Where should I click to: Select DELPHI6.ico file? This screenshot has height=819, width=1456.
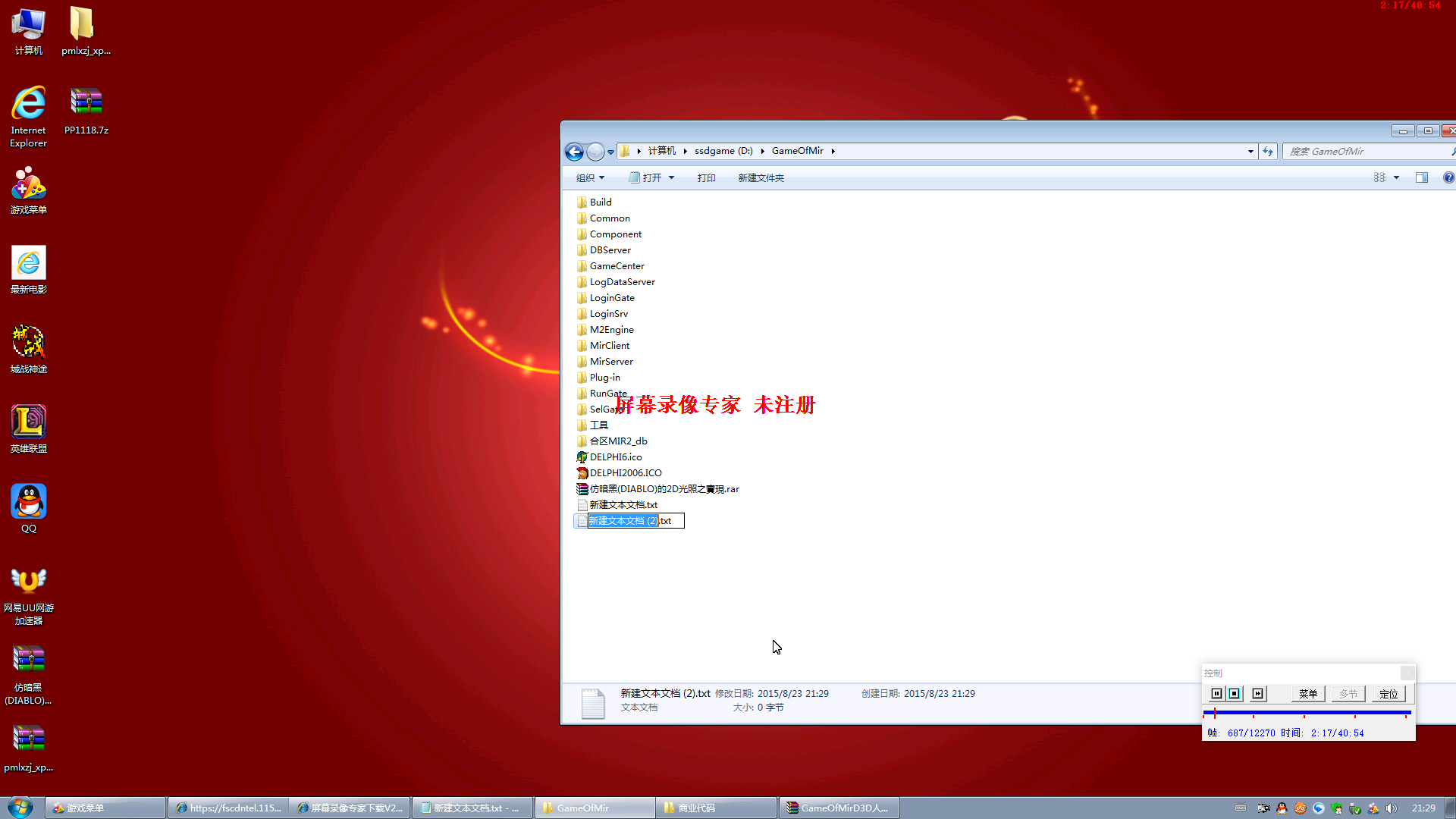pyautogui.click(x=609, y=457)
